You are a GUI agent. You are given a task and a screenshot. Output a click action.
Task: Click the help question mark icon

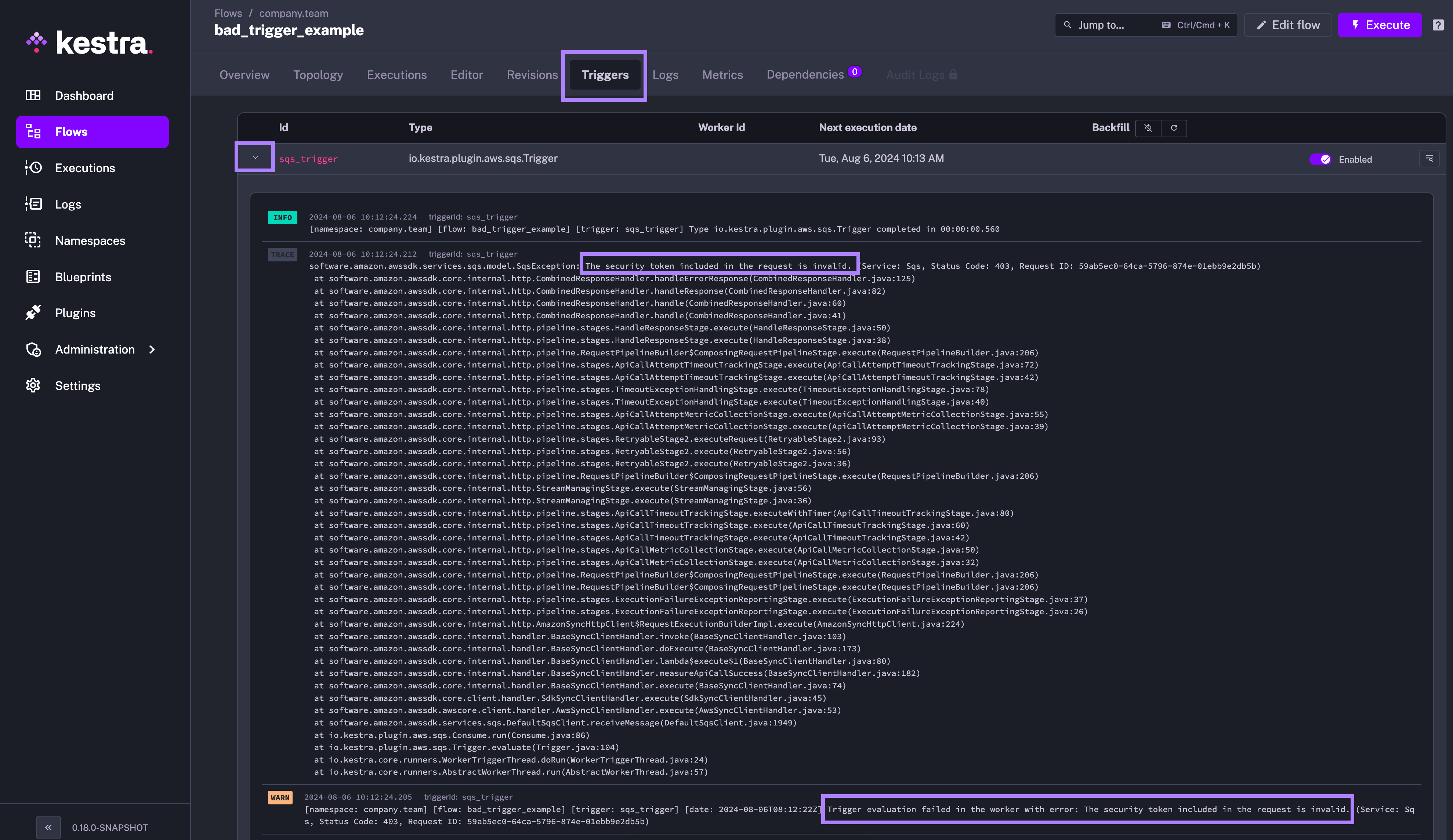point(1438,25)
